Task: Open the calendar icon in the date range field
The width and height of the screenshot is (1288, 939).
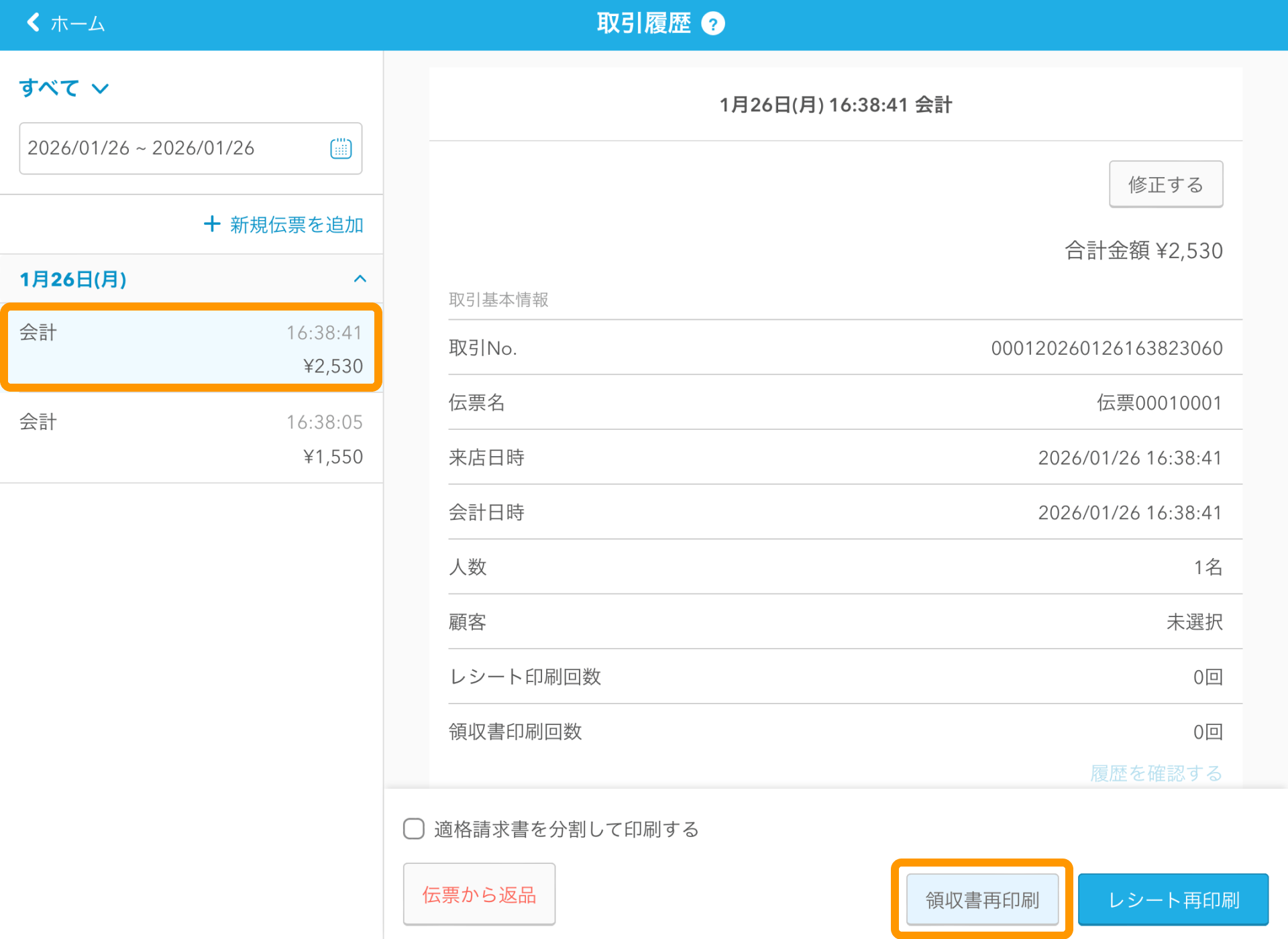Action: click(341, 149)
